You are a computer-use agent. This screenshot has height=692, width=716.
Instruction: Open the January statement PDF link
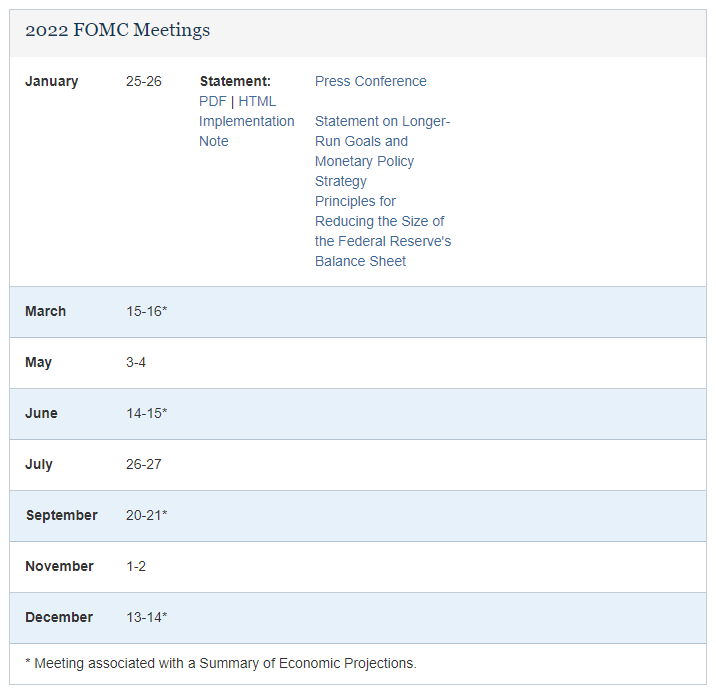[x=212, y=101]
